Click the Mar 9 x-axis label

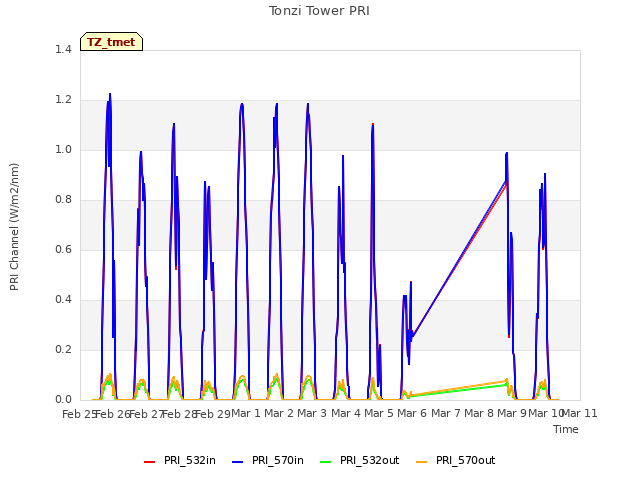tap(512, 413)
